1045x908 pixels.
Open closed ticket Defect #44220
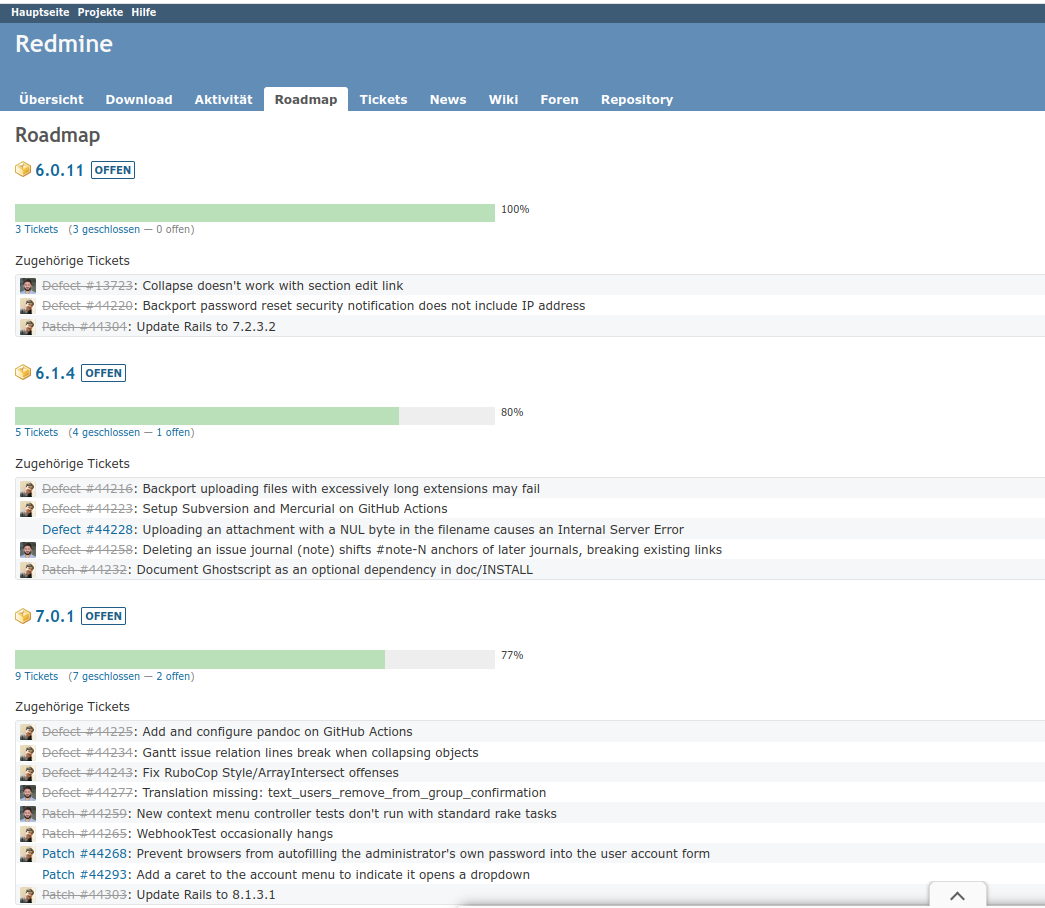tap(88, 306)
